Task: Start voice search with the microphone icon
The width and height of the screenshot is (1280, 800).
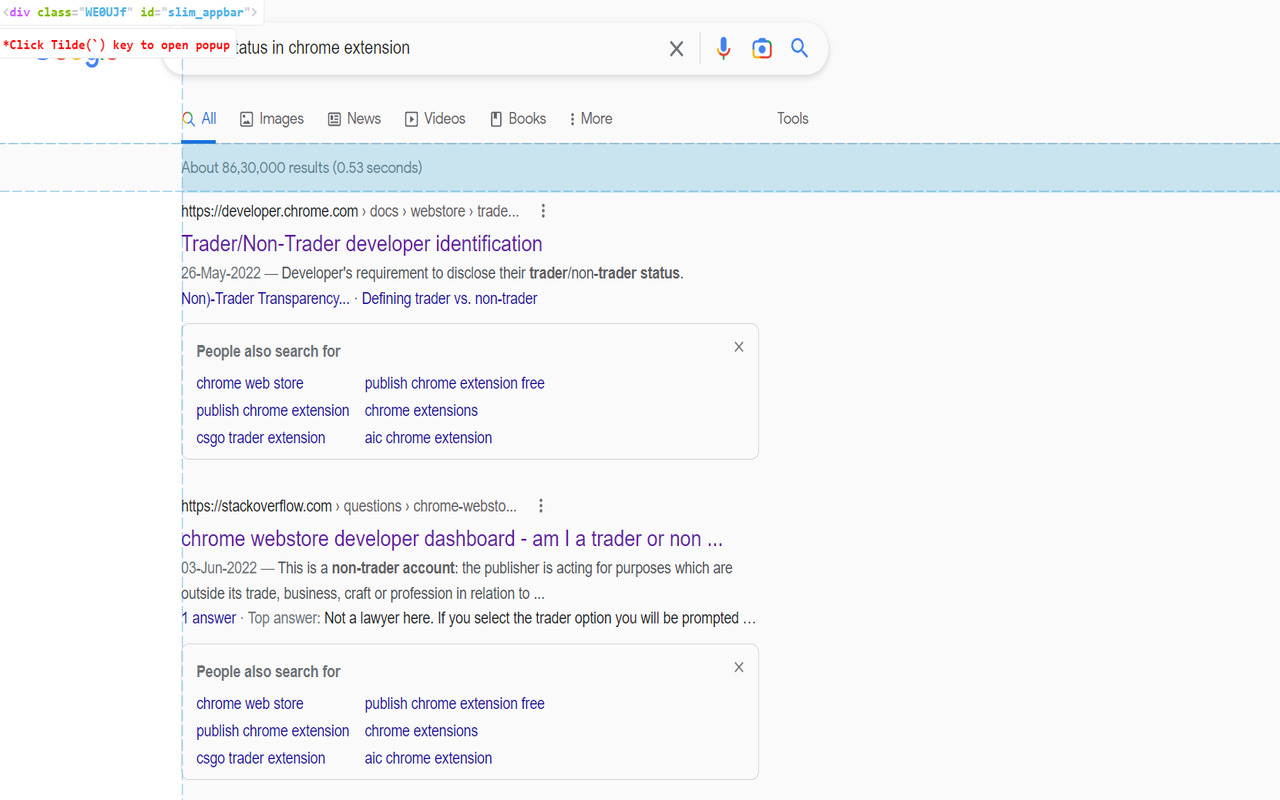Action: click(x=723, y=48)
